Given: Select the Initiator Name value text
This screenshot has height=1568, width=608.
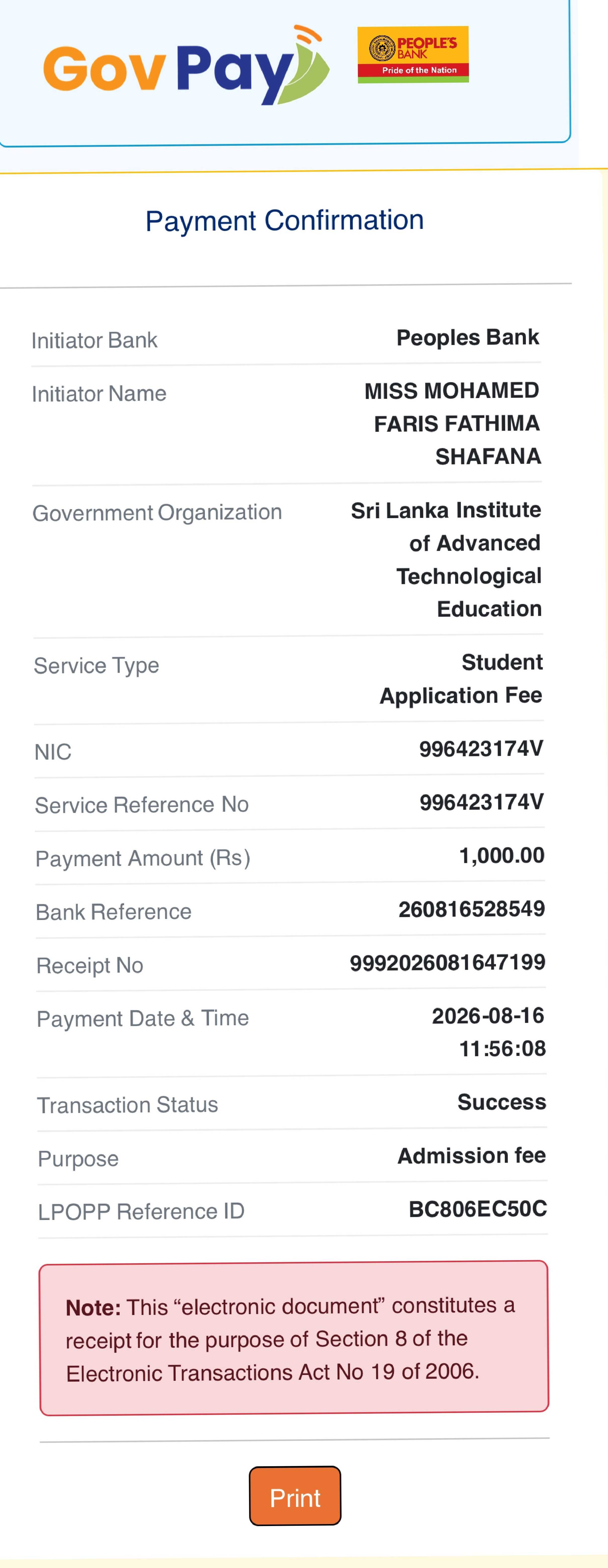Looking at the screenshot, I should (452, 424).
